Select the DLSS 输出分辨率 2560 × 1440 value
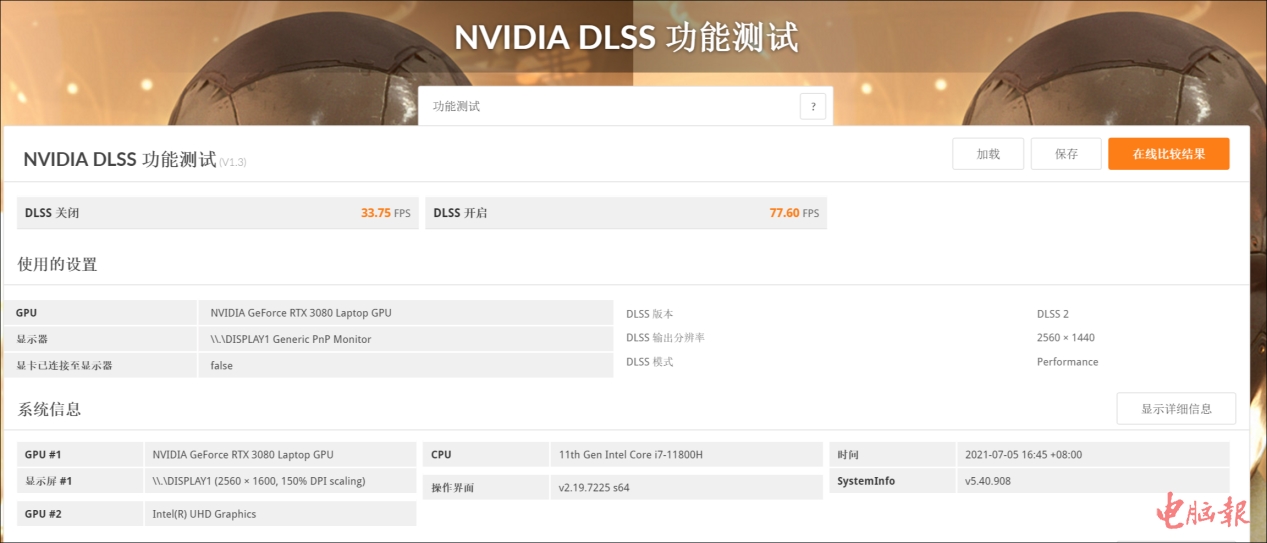The width and height of the screenshot is (1267, 543). (1065, 338)
